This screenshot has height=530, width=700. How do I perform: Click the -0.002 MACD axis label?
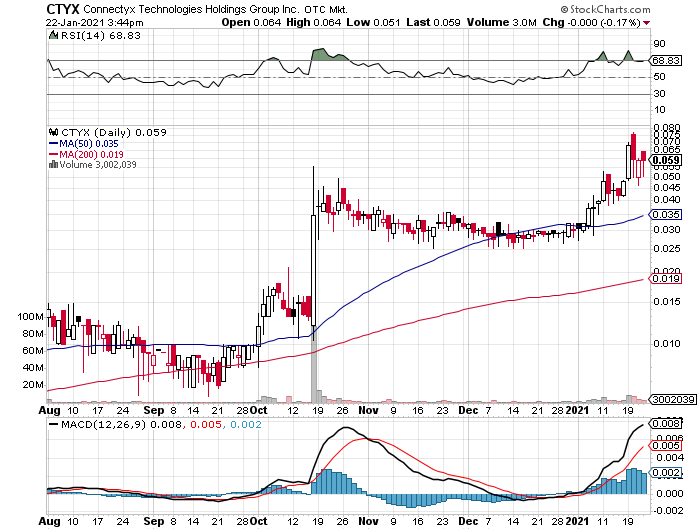[669, 510]
